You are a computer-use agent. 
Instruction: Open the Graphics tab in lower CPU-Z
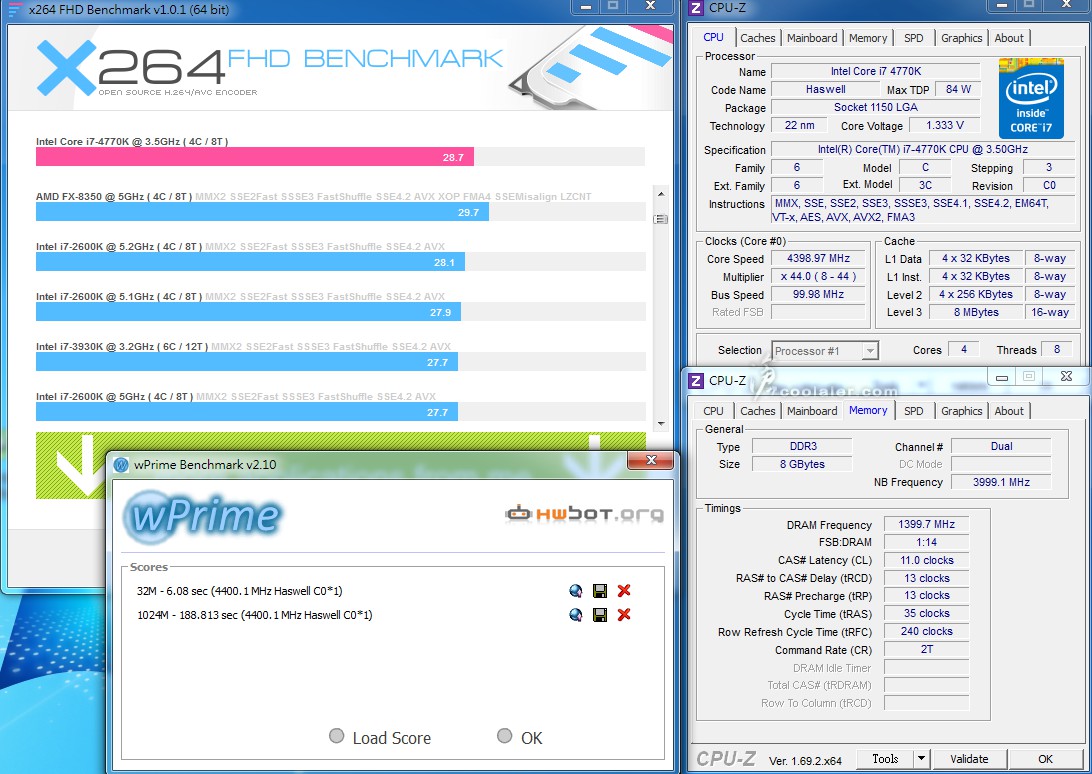(x=961, y=411)
